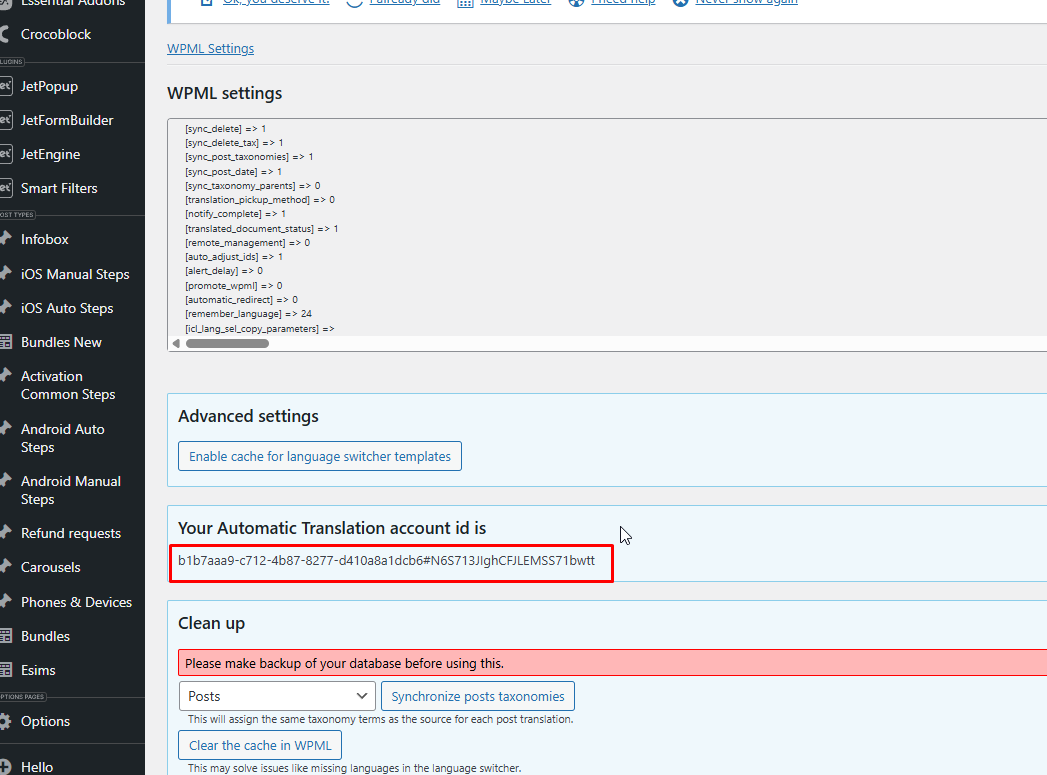
Task: Click the Jet icon beside JetEngine
Action: click(5, 154)
